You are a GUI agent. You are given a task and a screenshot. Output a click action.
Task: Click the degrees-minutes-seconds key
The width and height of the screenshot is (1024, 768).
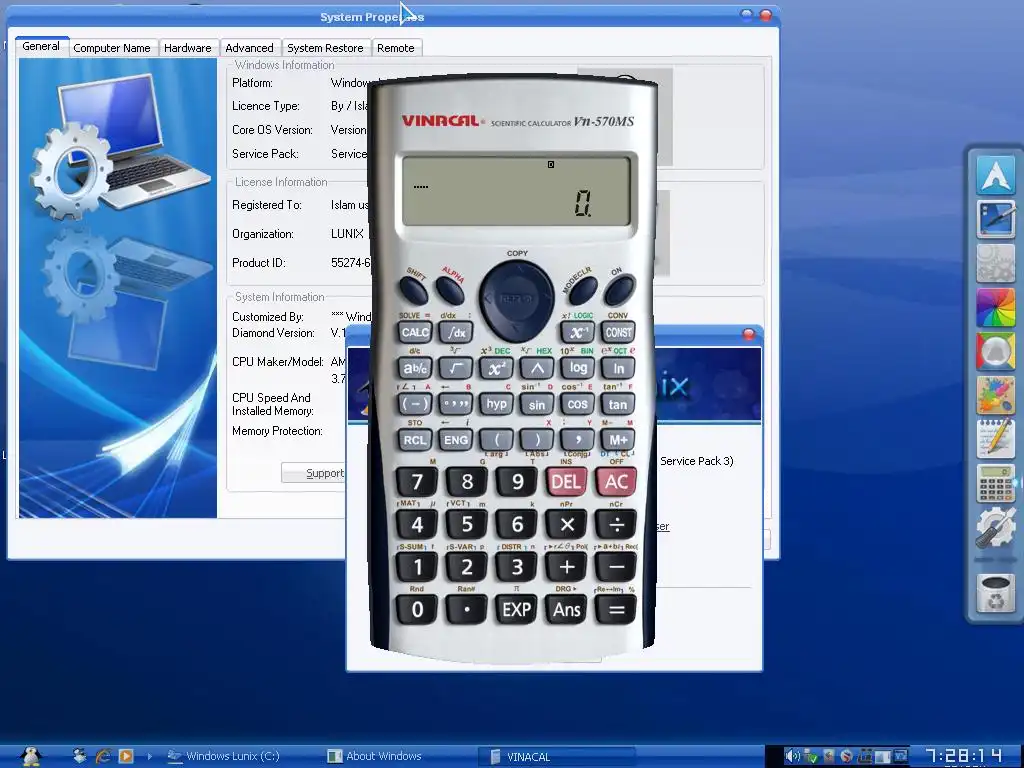point(456,404)
